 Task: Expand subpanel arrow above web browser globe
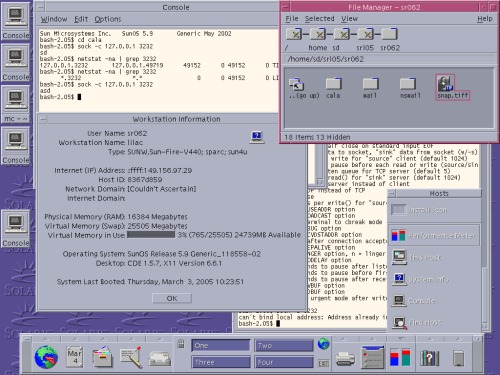point(46,339)
